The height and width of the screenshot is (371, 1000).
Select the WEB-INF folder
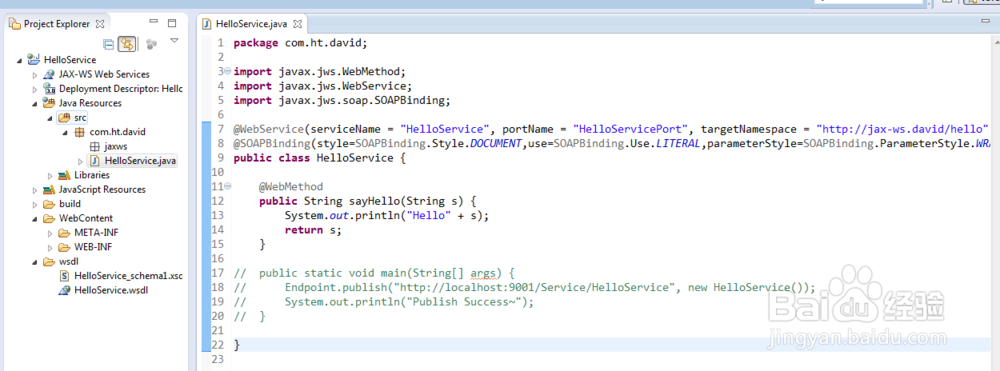click(x=93, y=247)
